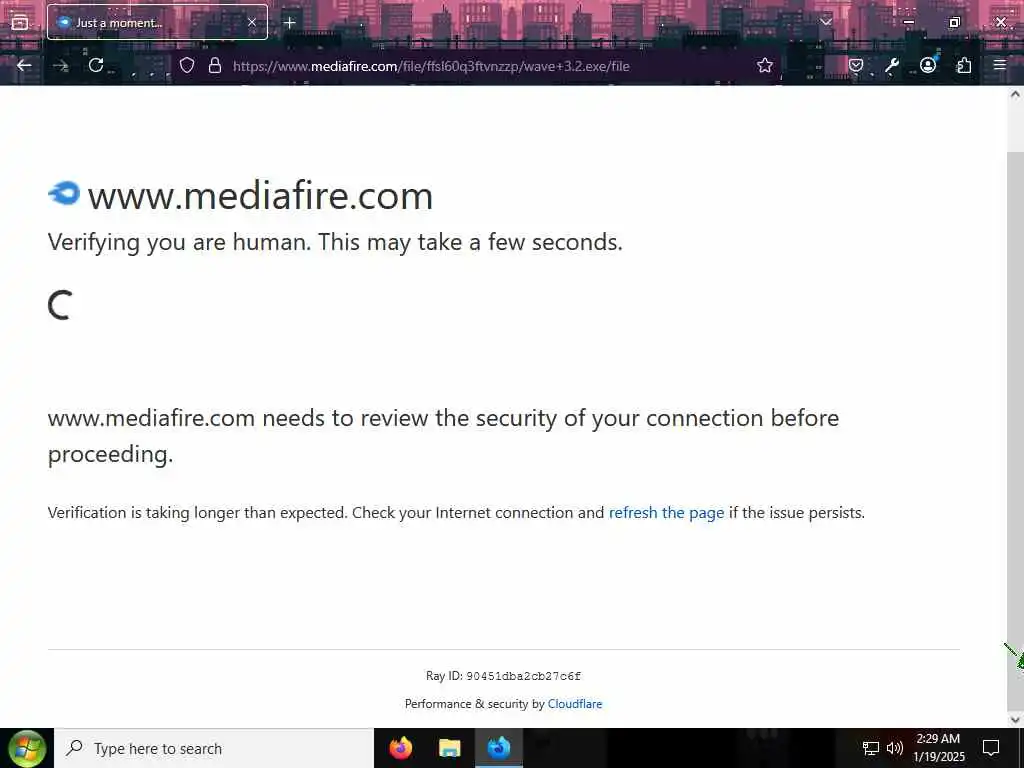Click the 'refresh the page' link
Viewport: 1024px width, 768px height.
(666, 513)
